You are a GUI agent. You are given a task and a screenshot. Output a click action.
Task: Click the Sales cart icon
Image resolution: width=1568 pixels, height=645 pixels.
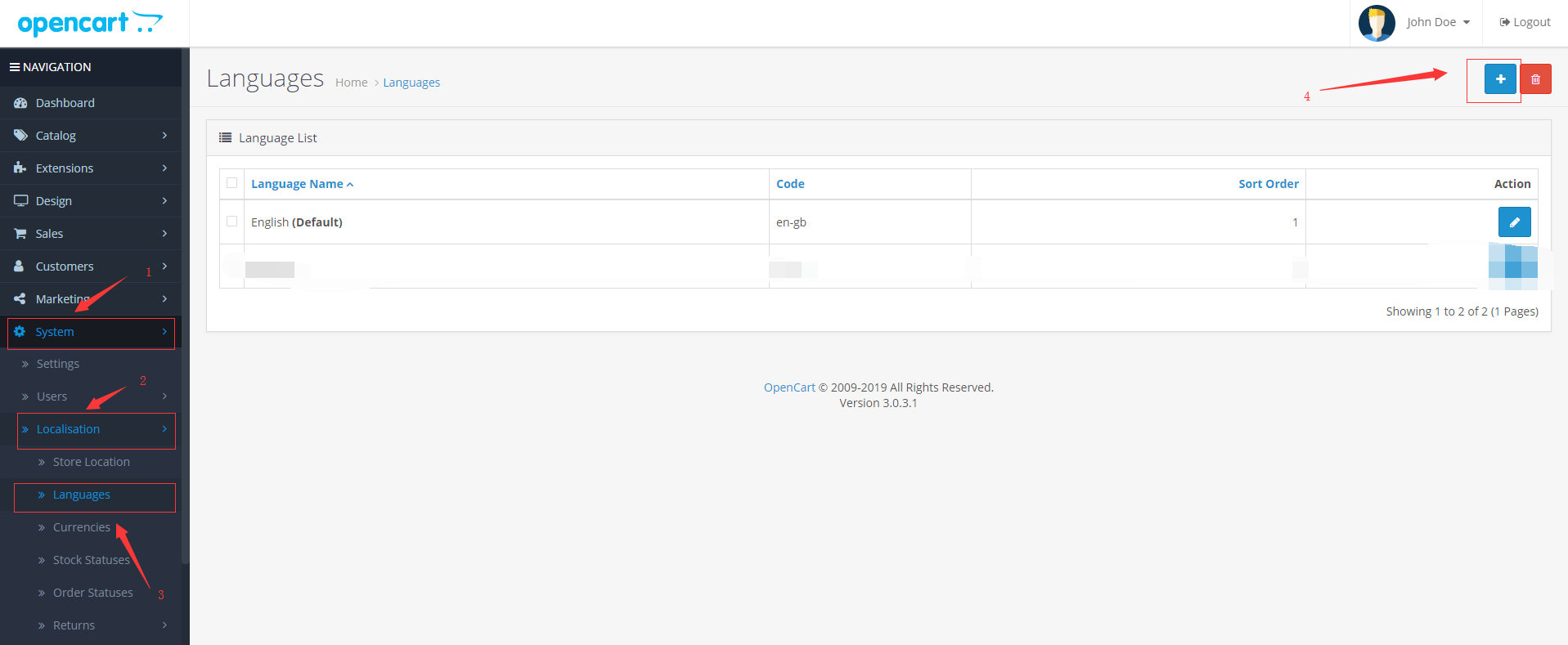click(20, 234)
